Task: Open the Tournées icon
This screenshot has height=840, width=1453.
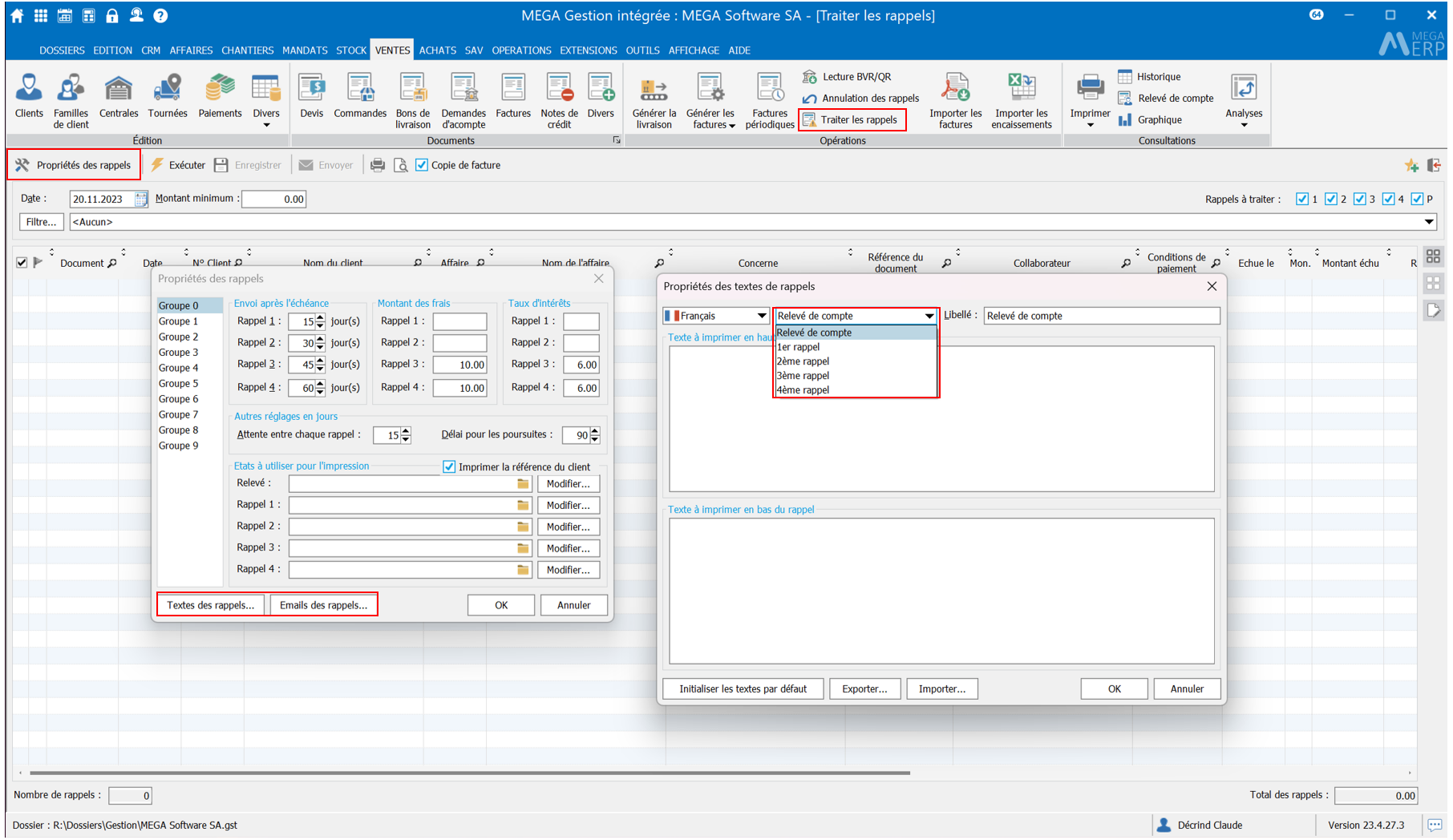Action: click(x=168, y=96)
